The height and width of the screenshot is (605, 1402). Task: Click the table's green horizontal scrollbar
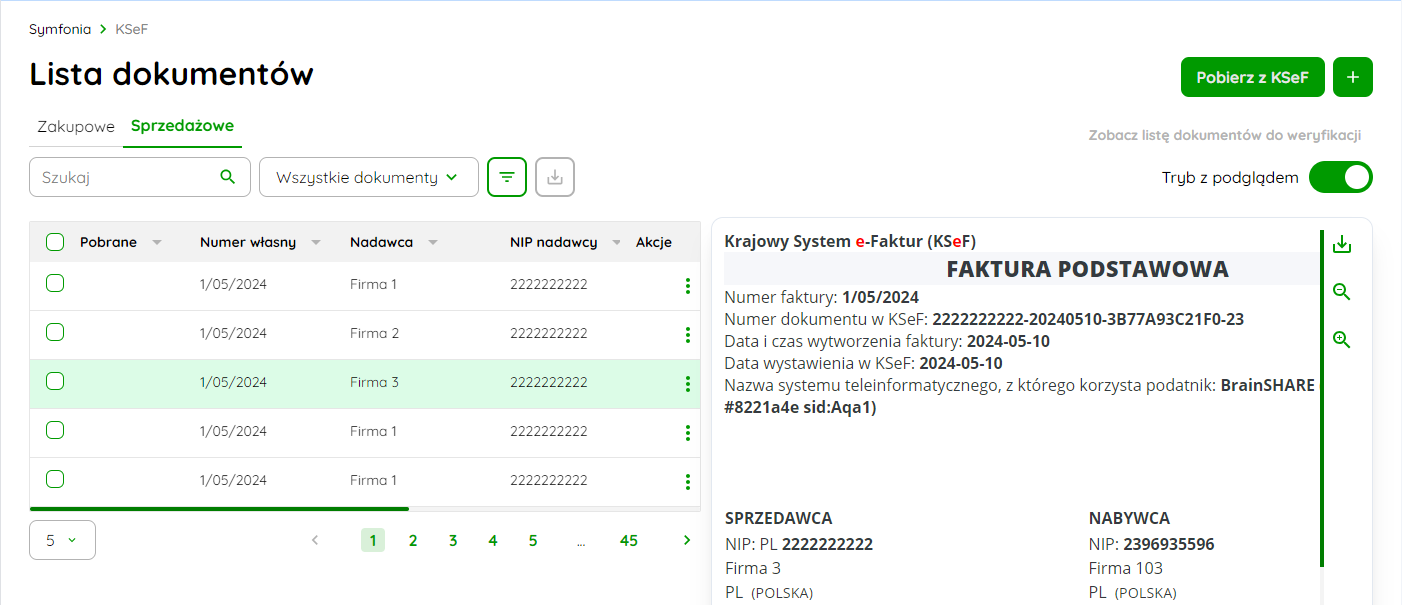click(220, 509)
